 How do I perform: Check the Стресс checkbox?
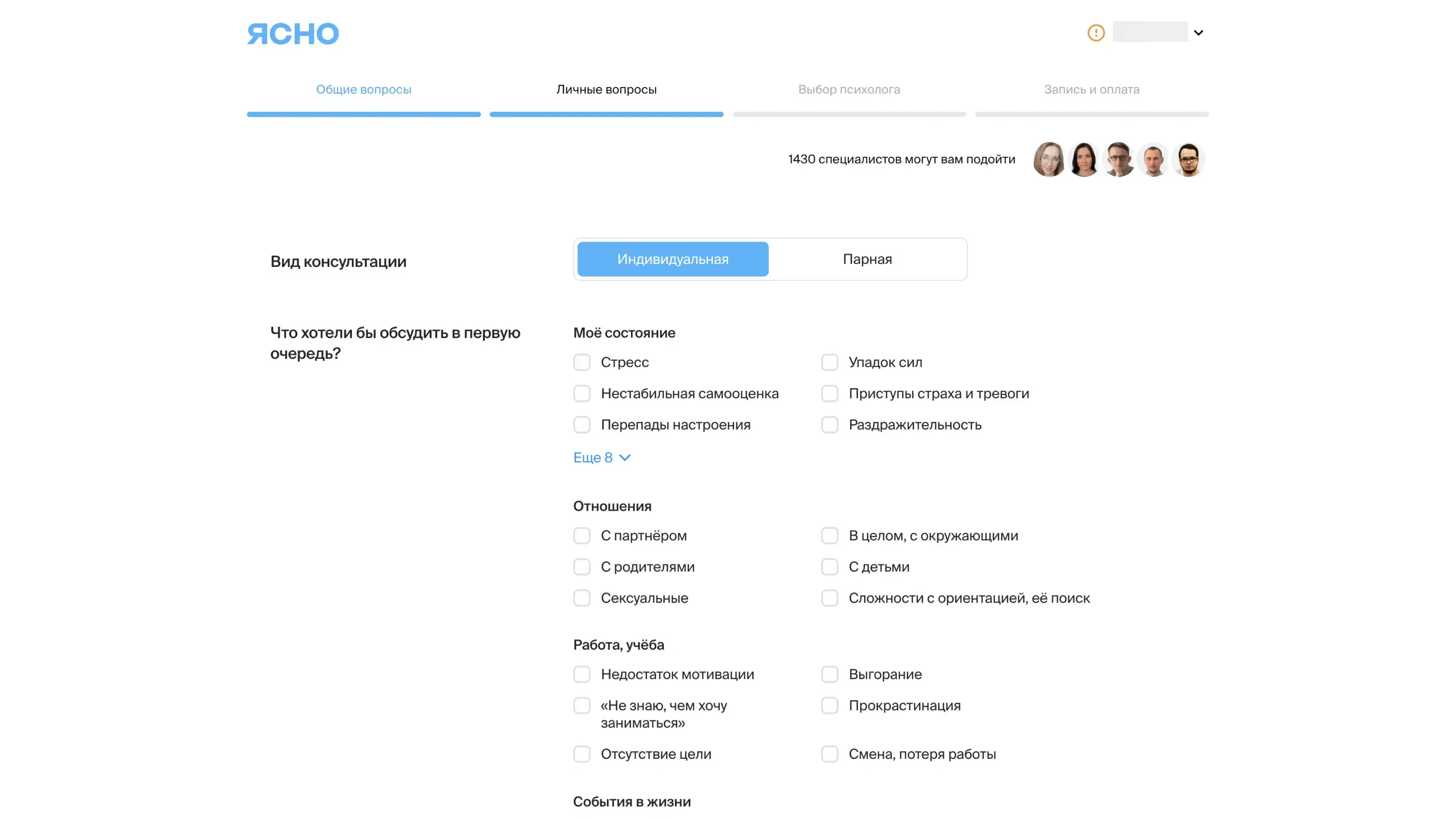[x=581, y=362]
